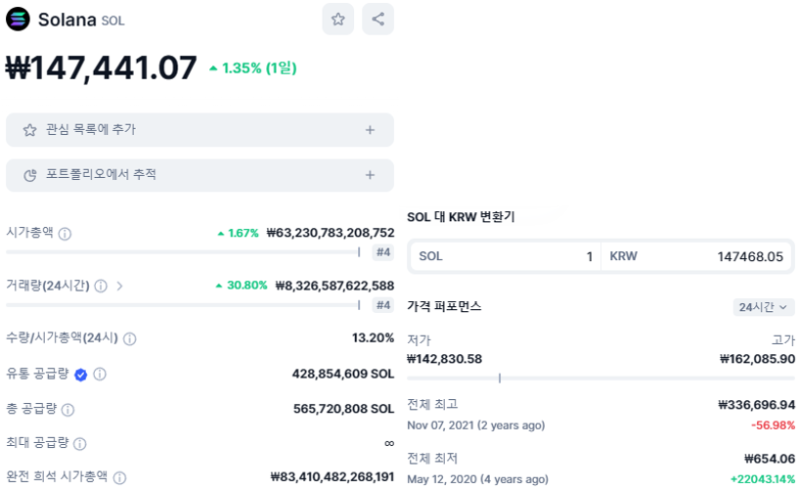Click the Solana logo icon
This screenshot has width=800, height=490.
pyautogui.click(x=18, y=19)
